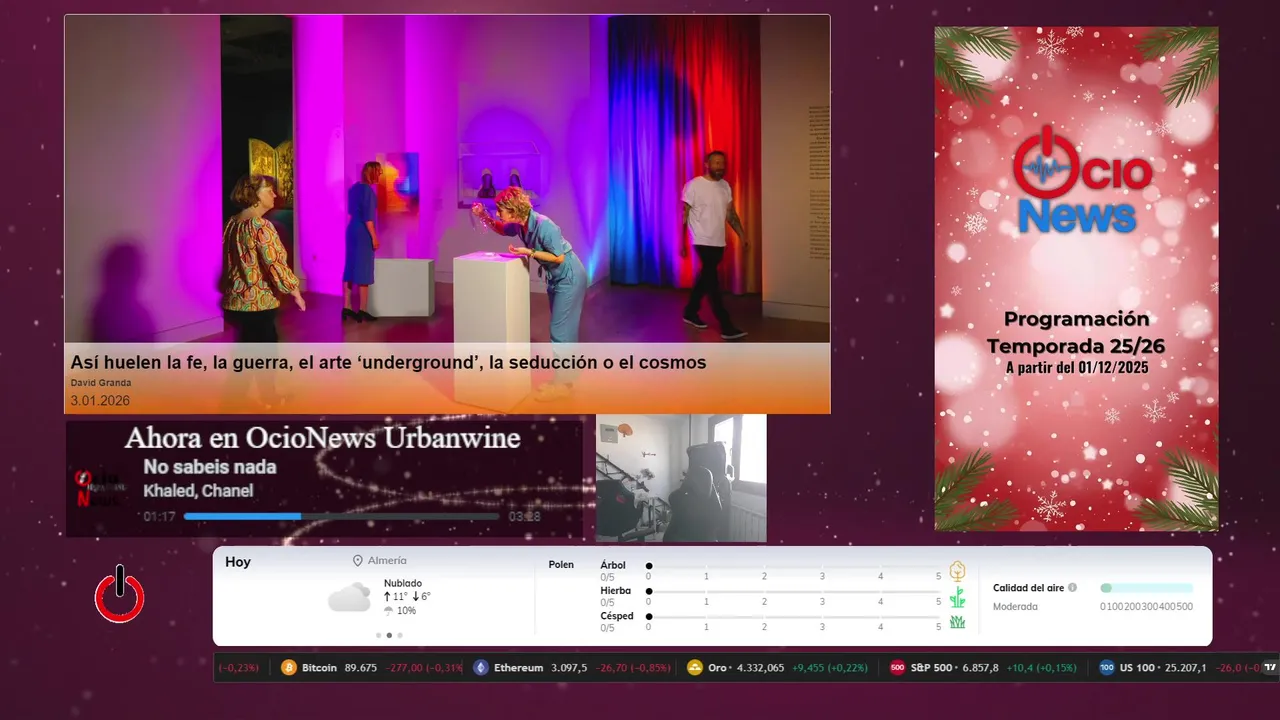1280x720 pixels.
Task: Click the location pin beside Almería
Action: click(357, 561)
